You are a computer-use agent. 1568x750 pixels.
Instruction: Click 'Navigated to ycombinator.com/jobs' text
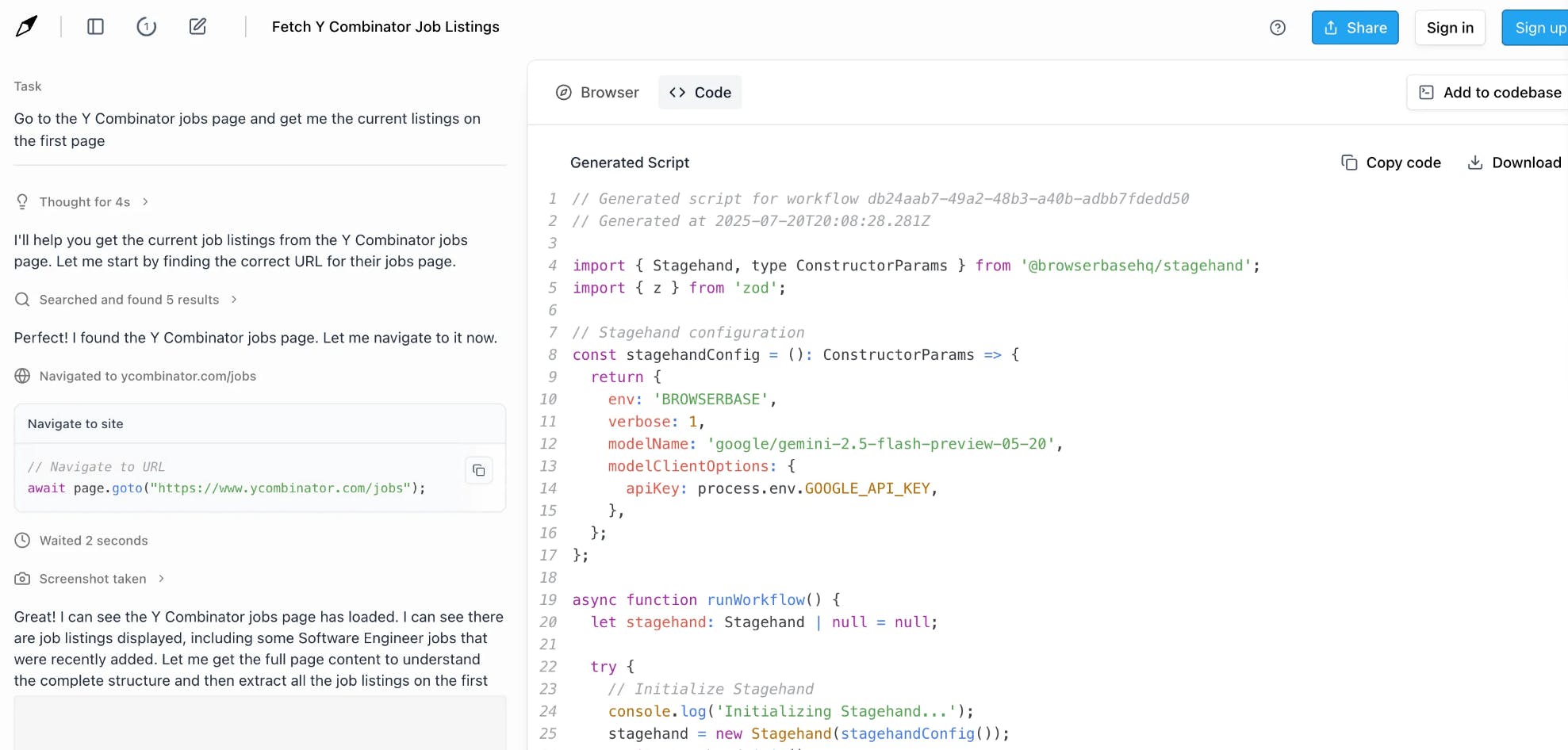coord(148,376)
